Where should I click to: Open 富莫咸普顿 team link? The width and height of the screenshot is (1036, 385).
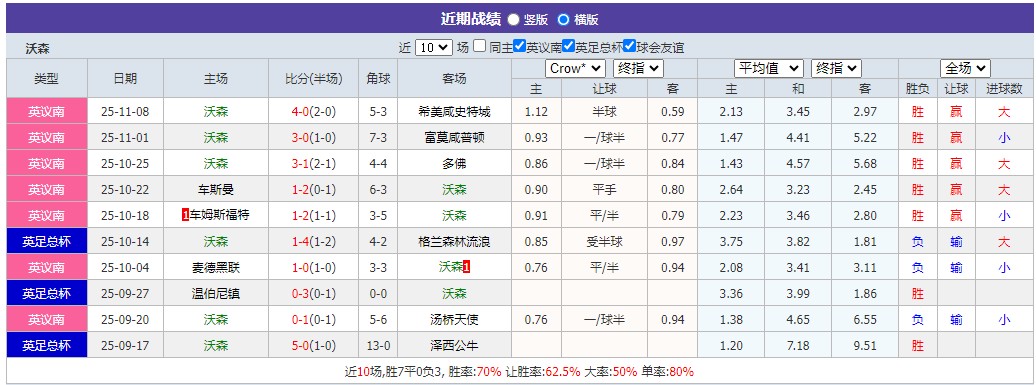point(454,137)
